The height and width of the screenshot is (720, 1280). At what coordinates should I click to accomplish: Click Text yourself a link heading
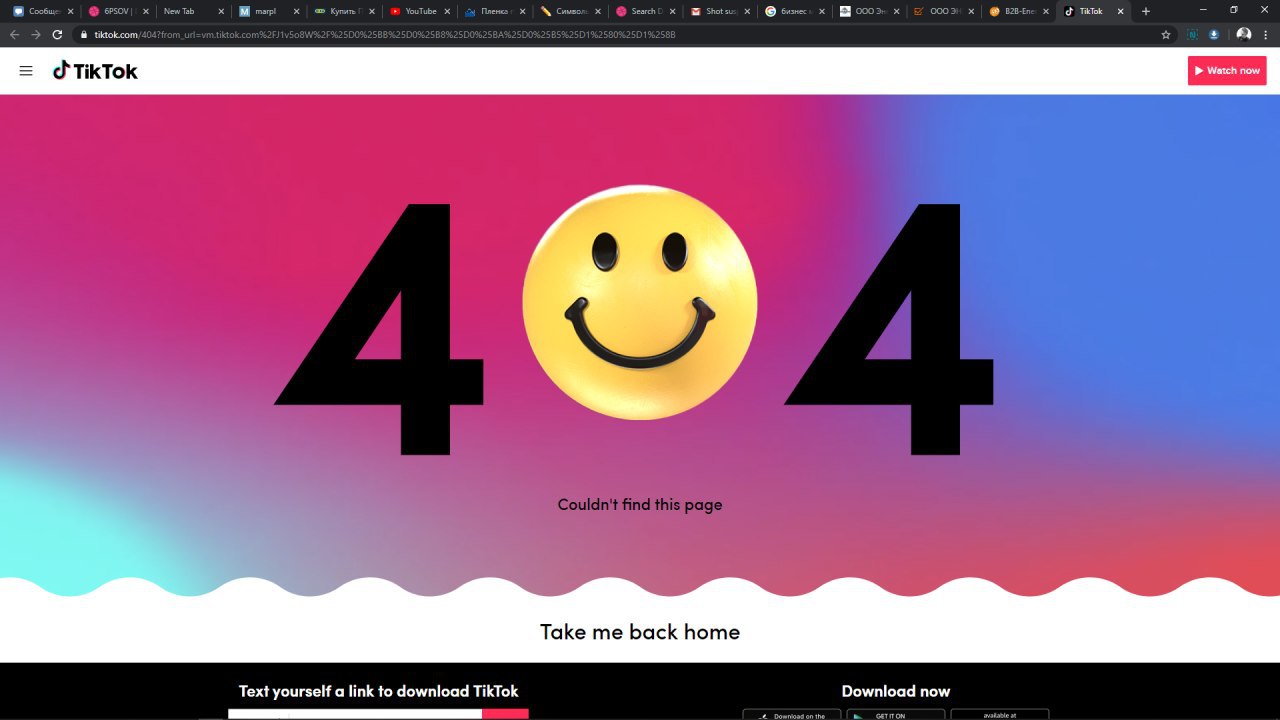pyautogui.click(x=379, y=691)
